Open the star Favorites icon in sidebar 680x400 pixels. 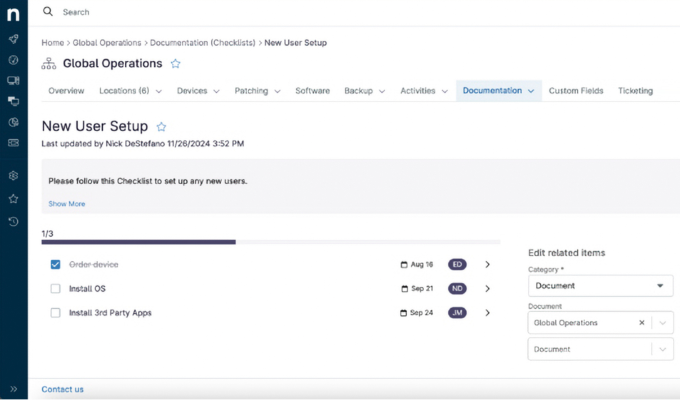point(13,198)
